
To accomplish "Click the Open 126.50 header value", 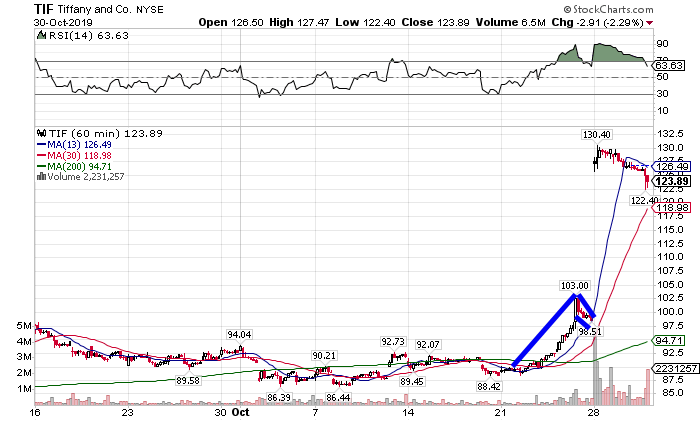I will point(231,22).
